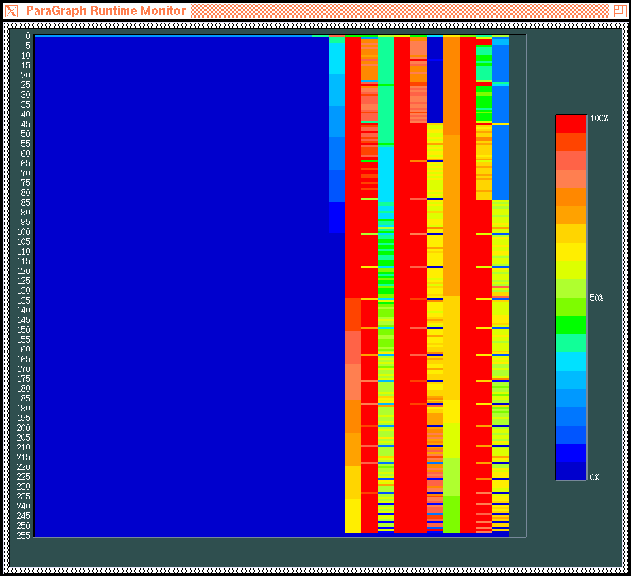631x576 pixels.
Task: Click the 100% legend label
Action: 598,119
